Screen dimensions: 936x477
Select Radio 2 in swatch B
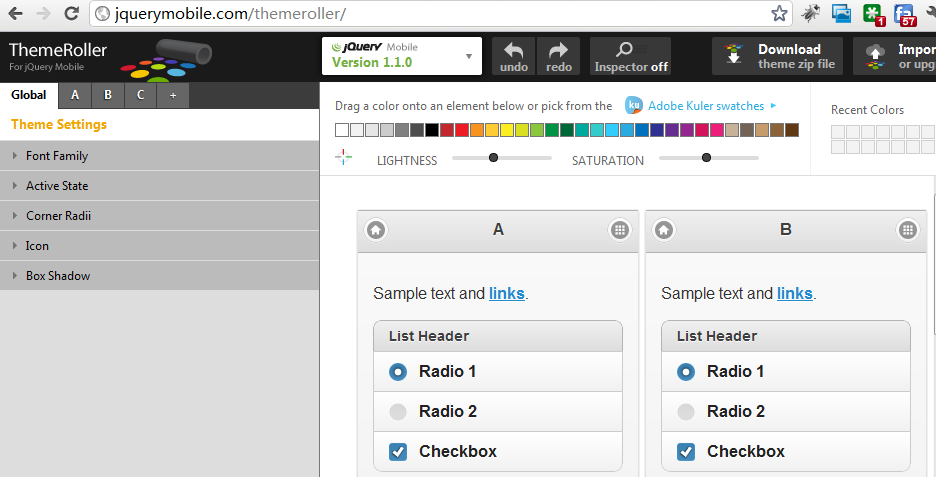(x=786, y=411)
